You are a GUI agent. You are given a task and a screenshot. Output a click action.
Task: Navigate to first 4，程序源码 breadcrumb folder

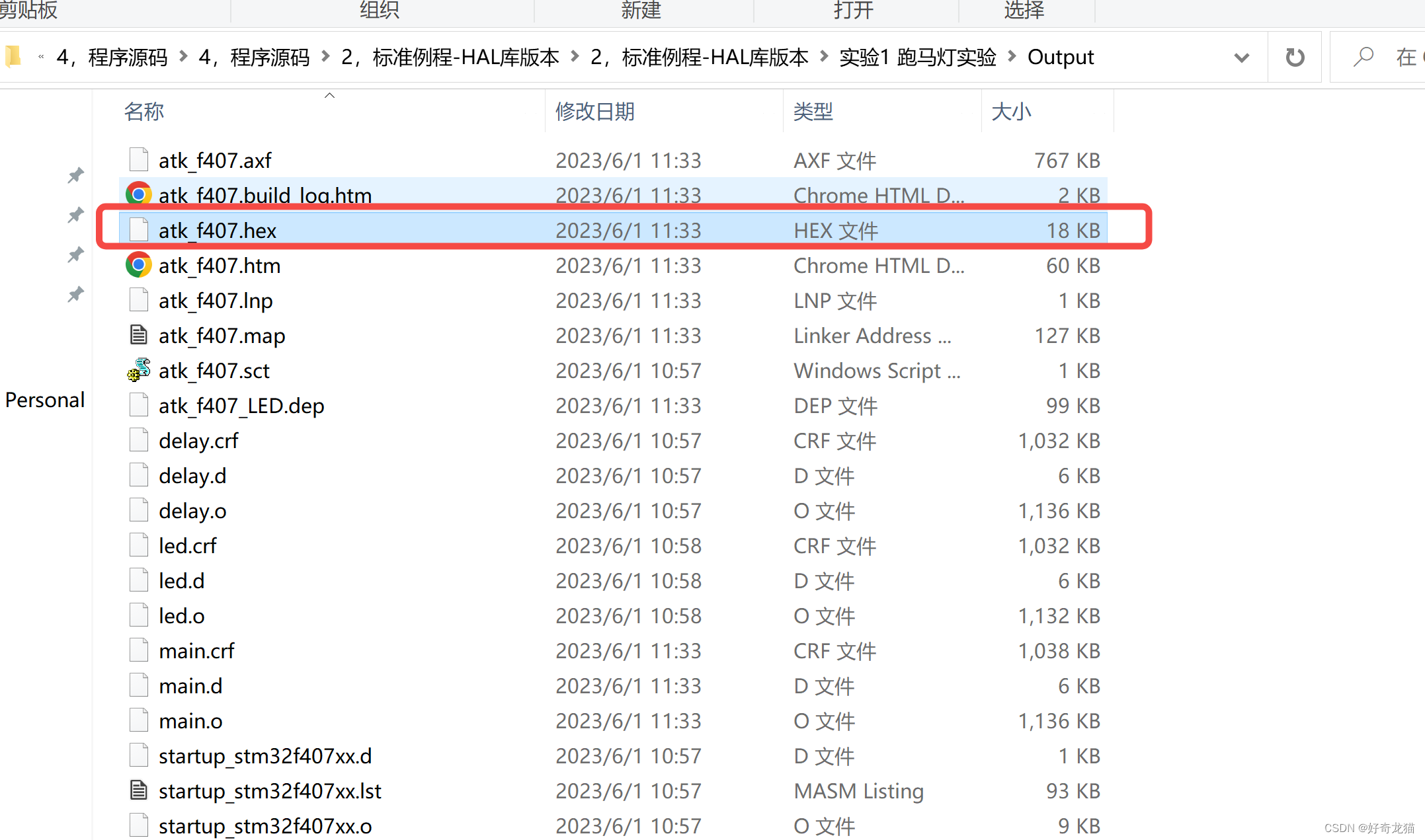(112, 57)
